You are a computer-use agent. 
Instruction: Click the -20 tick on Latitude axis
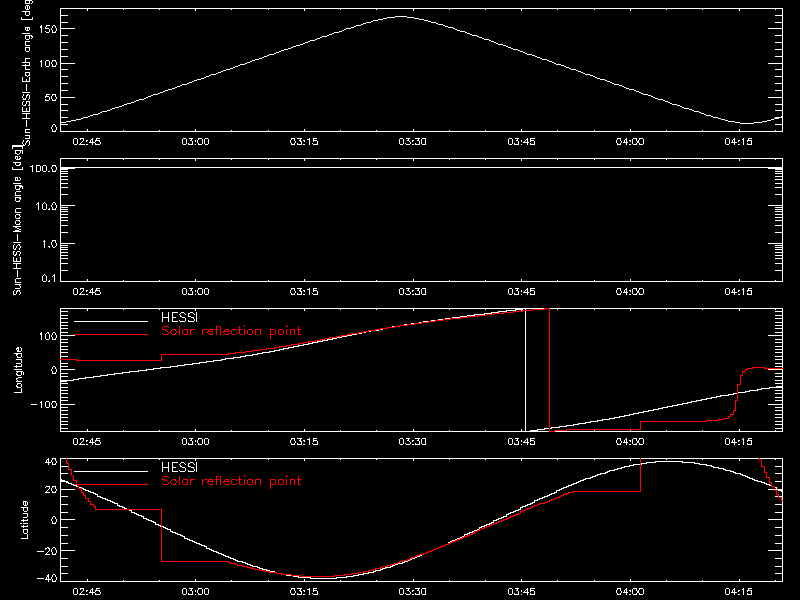click(x=47, y=551)
